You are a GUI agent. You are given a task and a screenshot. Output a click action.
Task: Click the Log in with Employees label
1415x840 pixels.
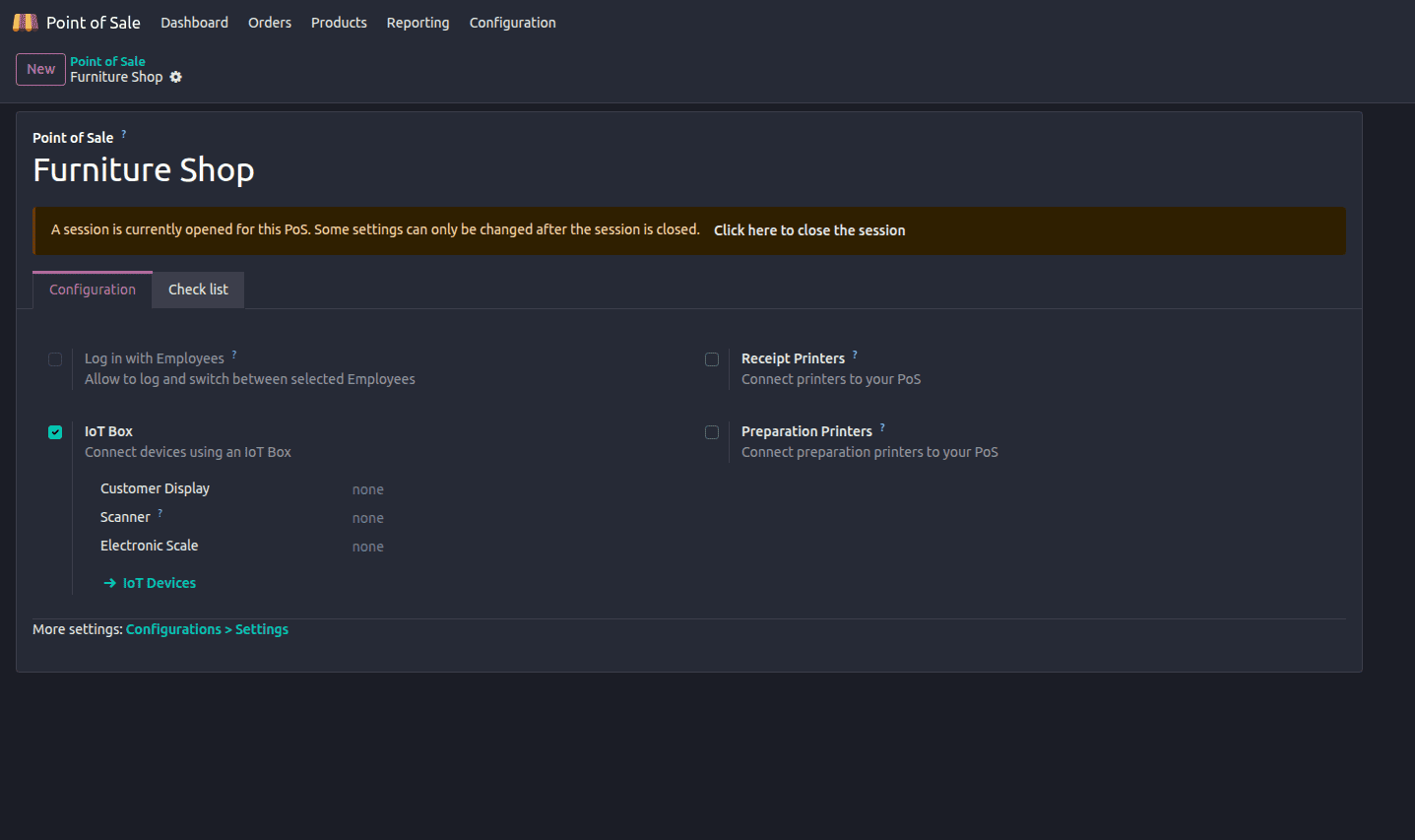click(155, 358)
